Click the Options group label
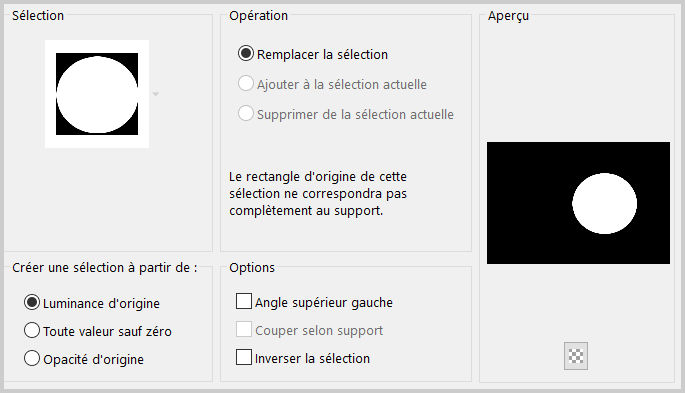The width and height of the screenshot is (685, 393). [x=252, y=267]
